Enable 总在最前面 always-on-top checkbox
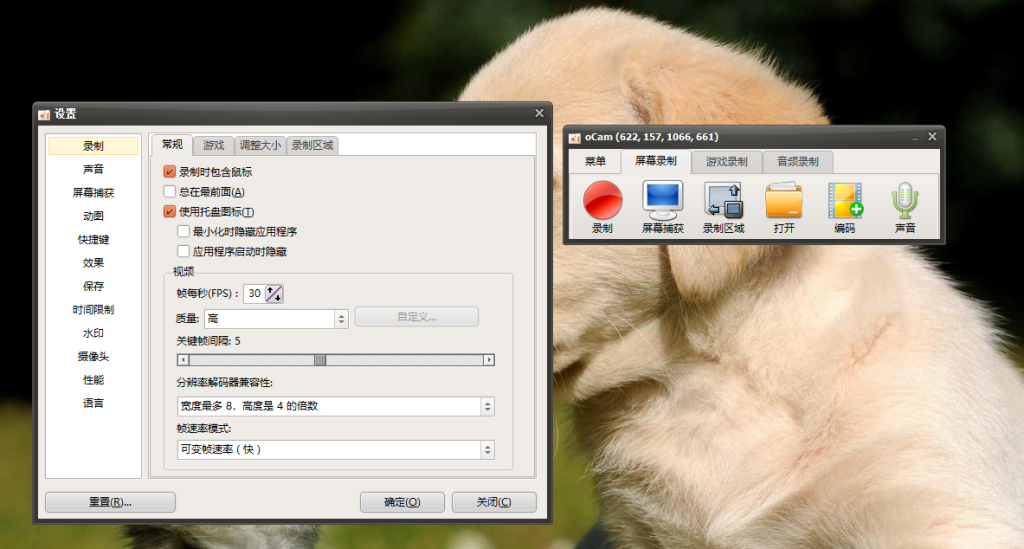The height and width of the screenshot is (549, 1024). (170, 192)
